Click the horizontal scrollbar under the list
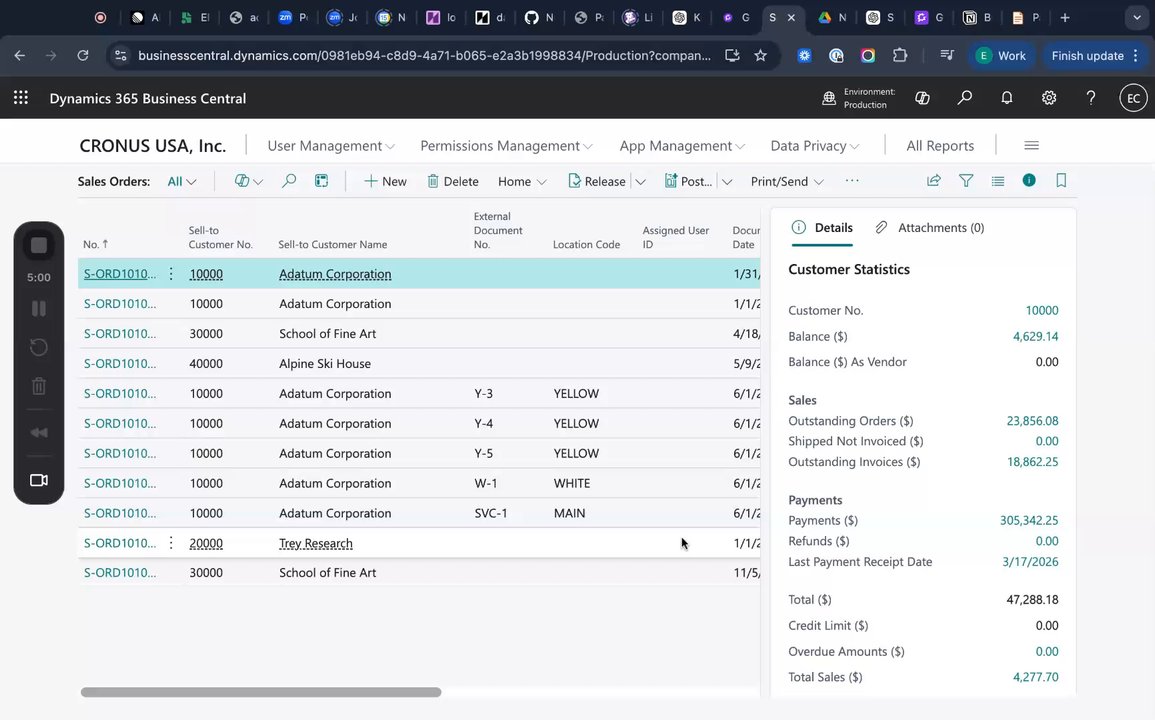This screenshot has height=720, width=1155. pyautogui.click(x=261, y=692)
